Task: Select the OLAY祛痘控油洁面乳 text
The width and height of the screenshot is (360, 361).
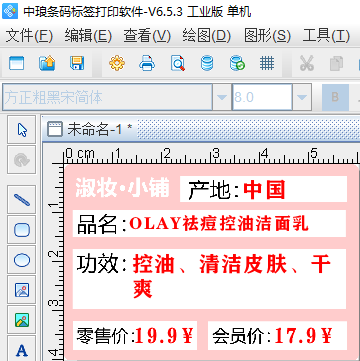Action: 219,223
